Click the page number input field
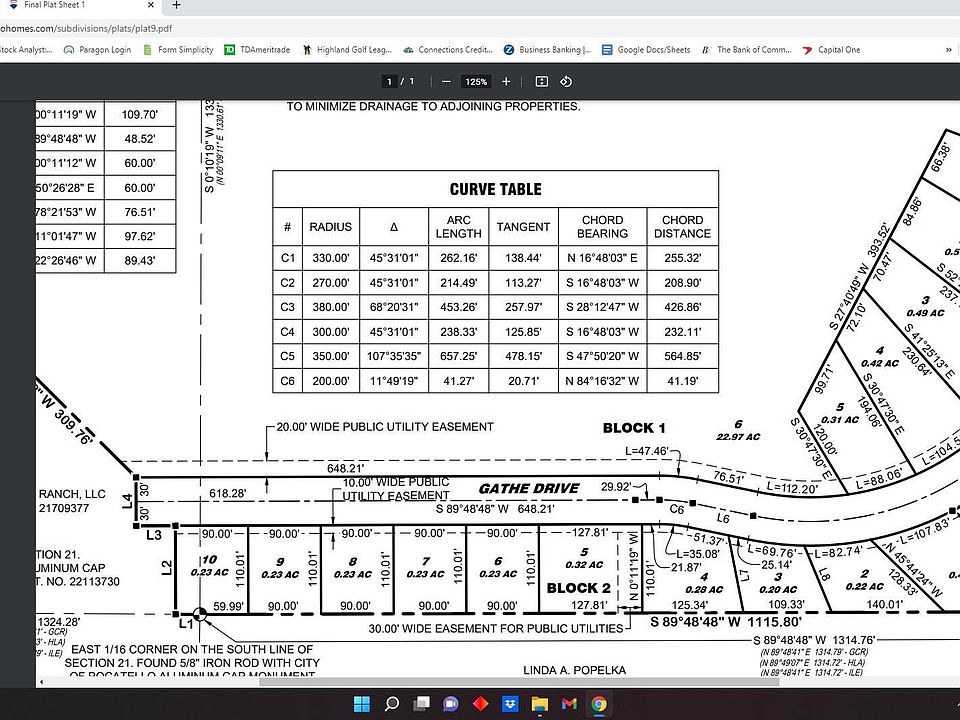The image size is (960, 720). pos(388,82)
